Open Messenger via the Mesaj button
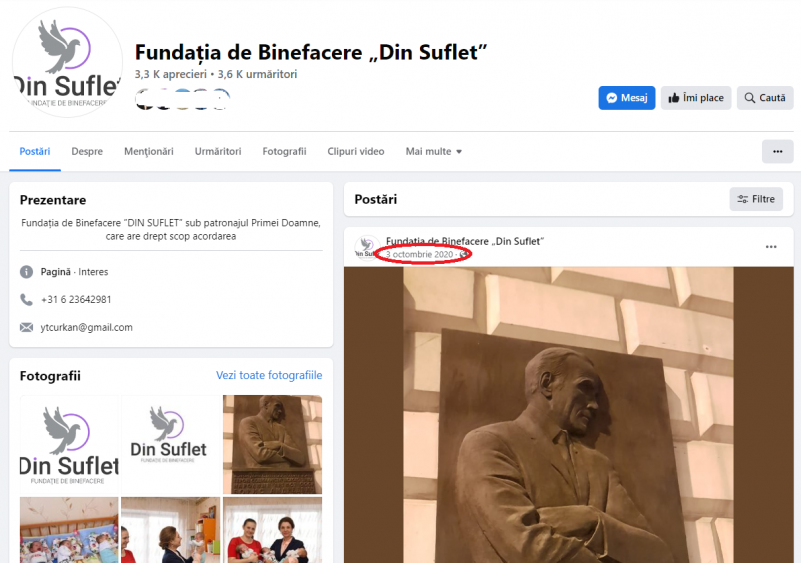The image size is (801, 563). click(x=626, y=98)
